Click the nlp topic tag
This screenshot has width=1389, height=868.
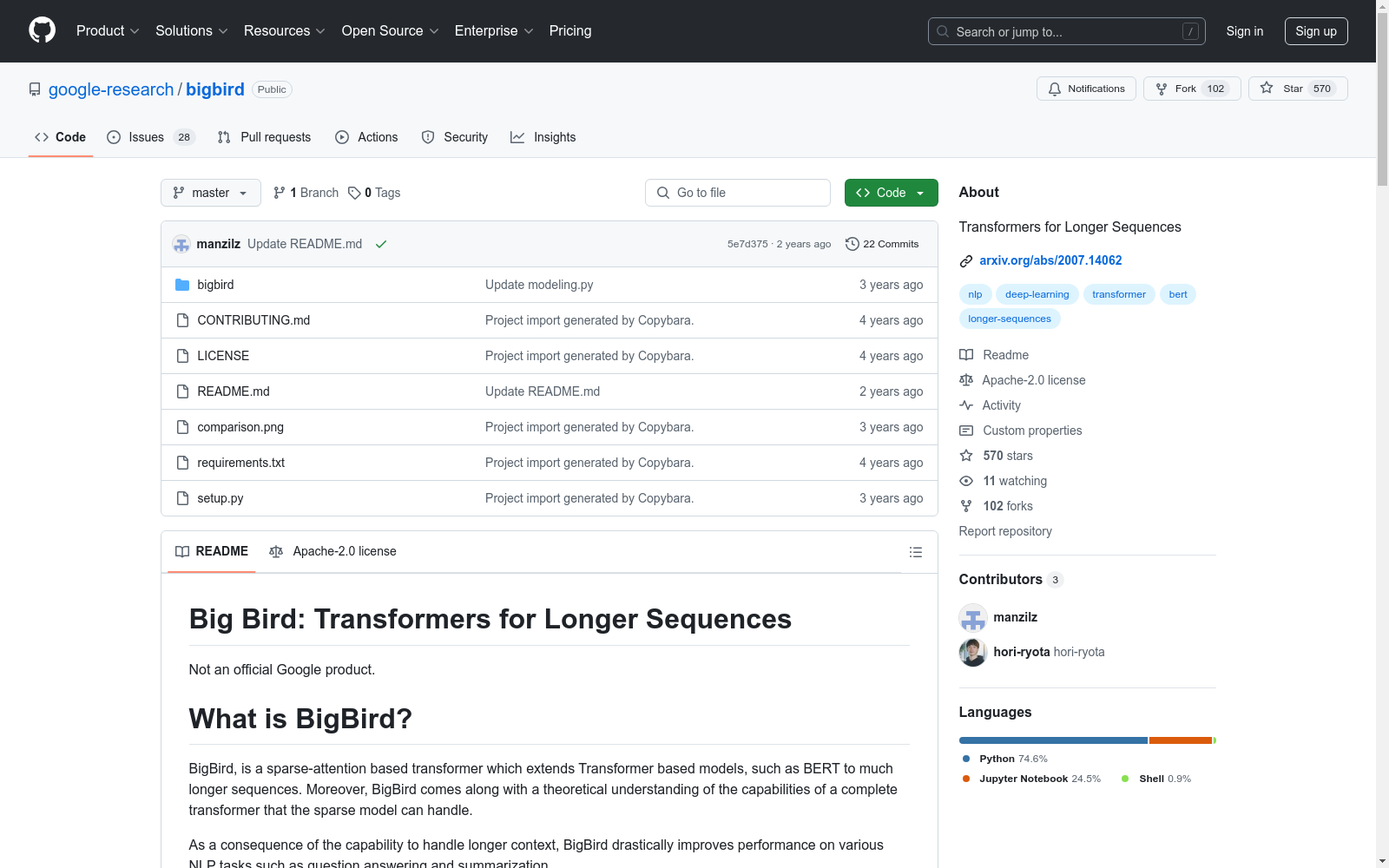click(975, 294)
